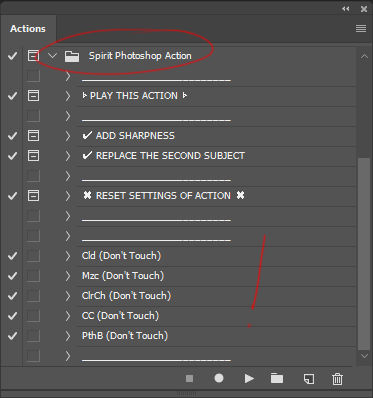Toggle dialog box for CC (Don't Touch)
373x398 pixels.
[33, 316]
